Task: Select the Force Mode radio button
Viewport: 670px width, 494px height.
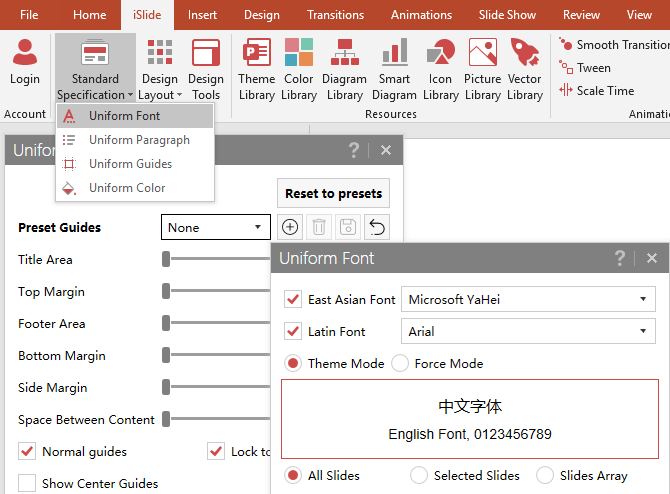Action: (x=400, y=363)
